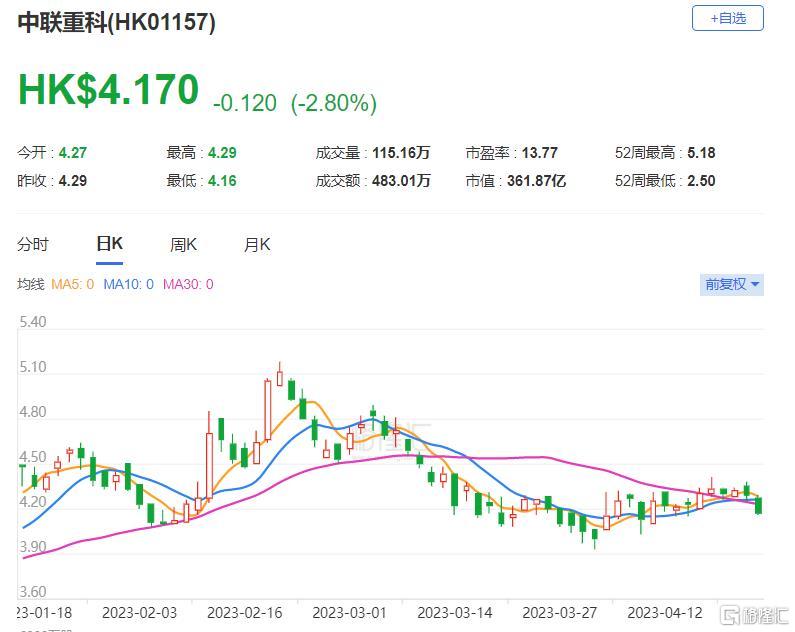
Task: Click the 2023-03-27 date axis label
Action: 560,613
